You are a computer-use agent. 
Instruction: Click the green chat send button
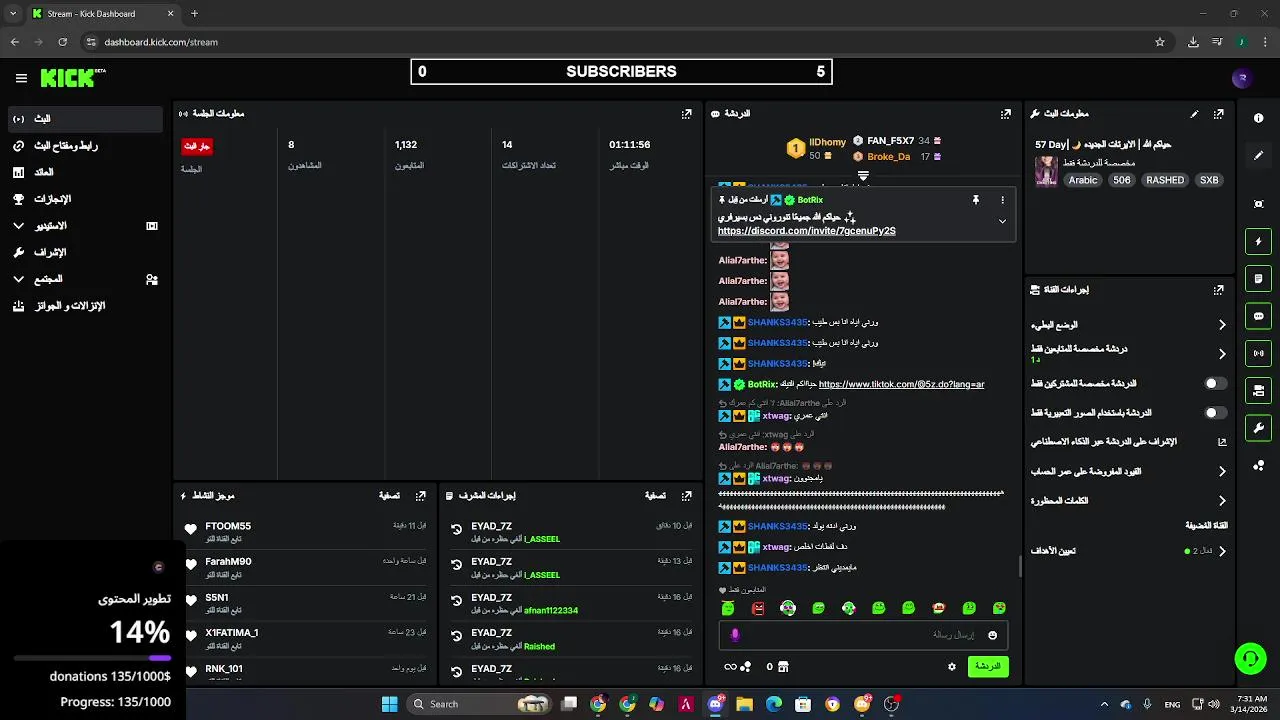pos(988,666)
